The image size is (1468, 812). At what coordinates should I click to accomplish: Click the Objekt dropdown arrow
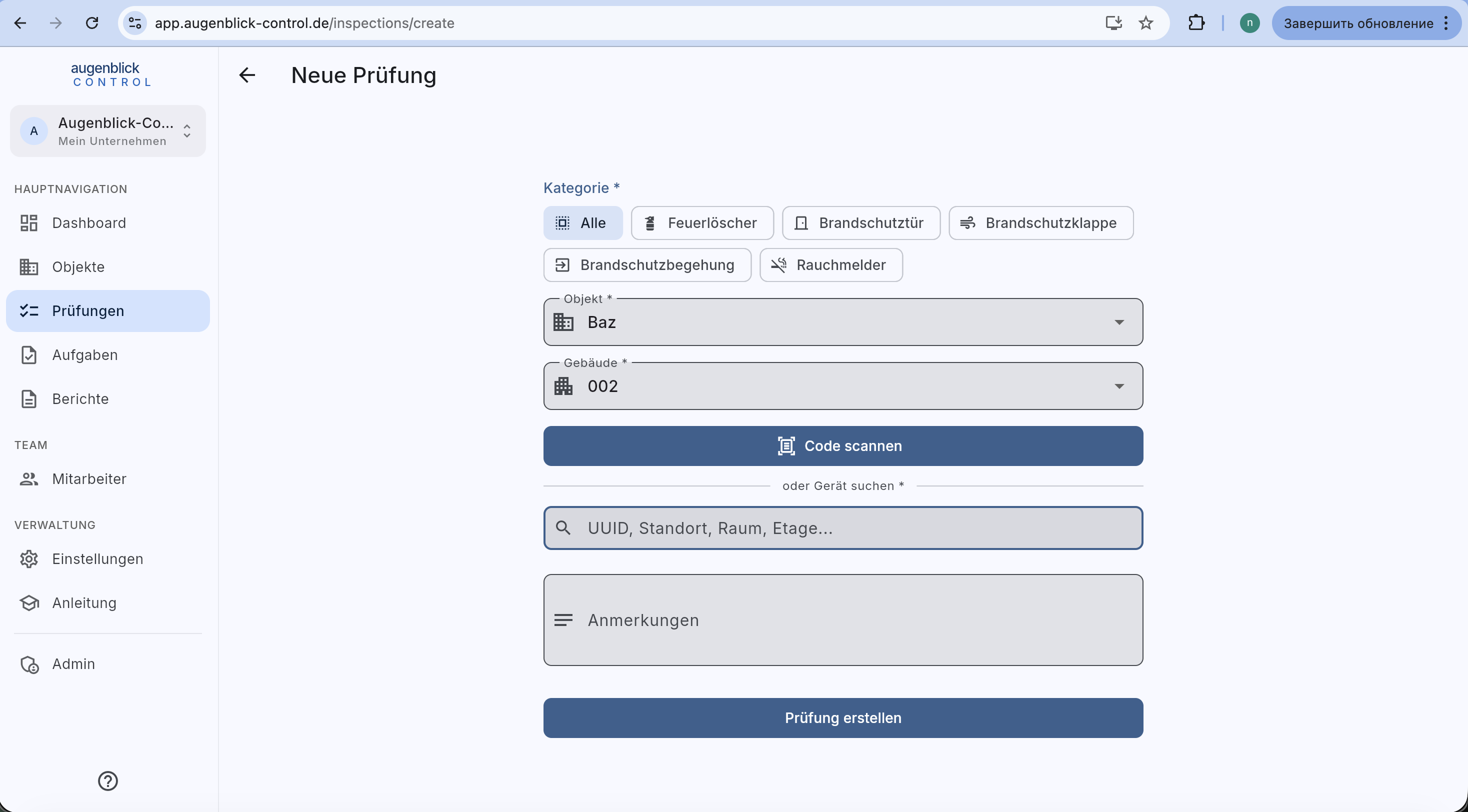click(1119, 322)
